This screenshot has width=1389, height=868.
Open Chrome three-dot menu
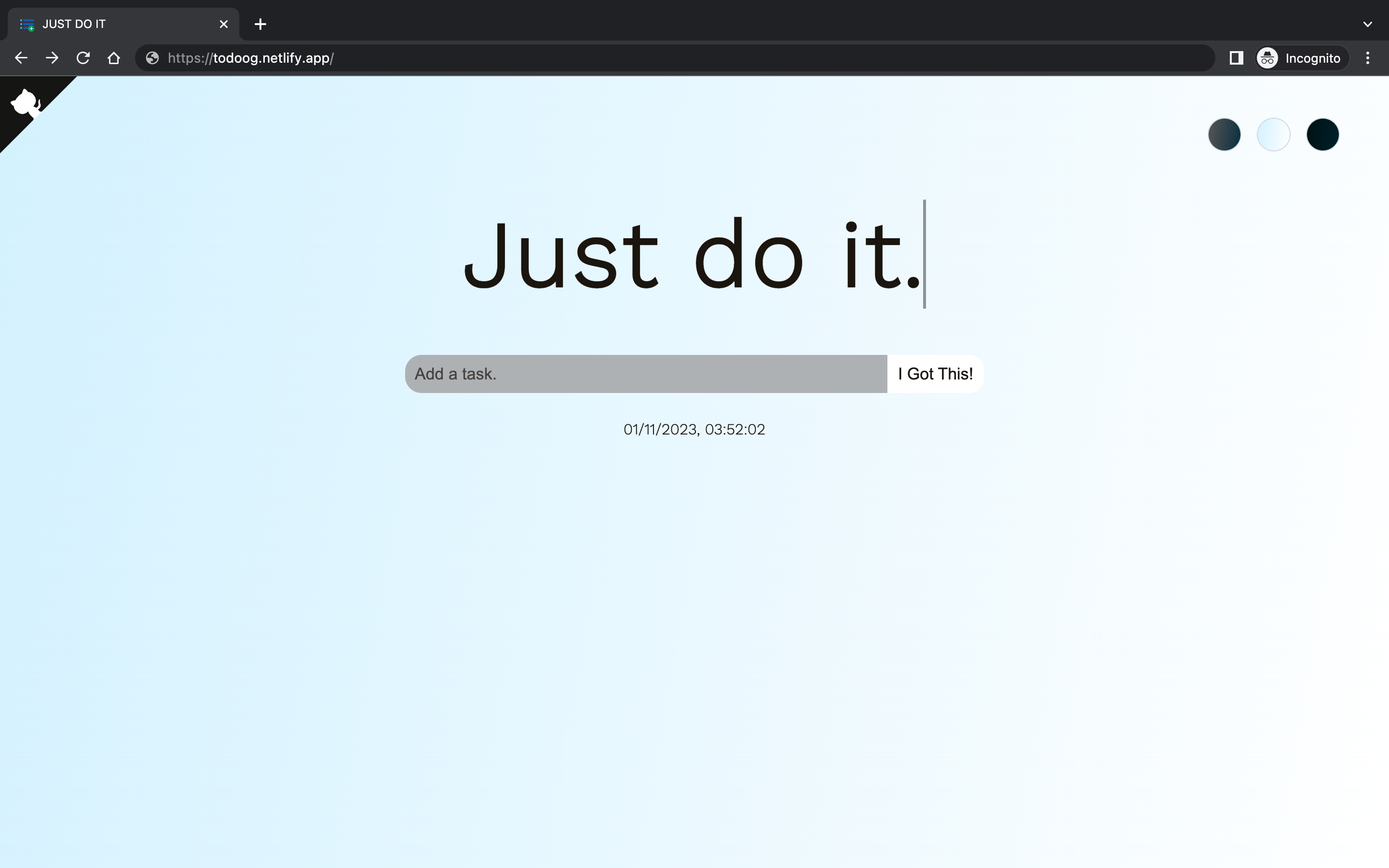[1367, 58]
